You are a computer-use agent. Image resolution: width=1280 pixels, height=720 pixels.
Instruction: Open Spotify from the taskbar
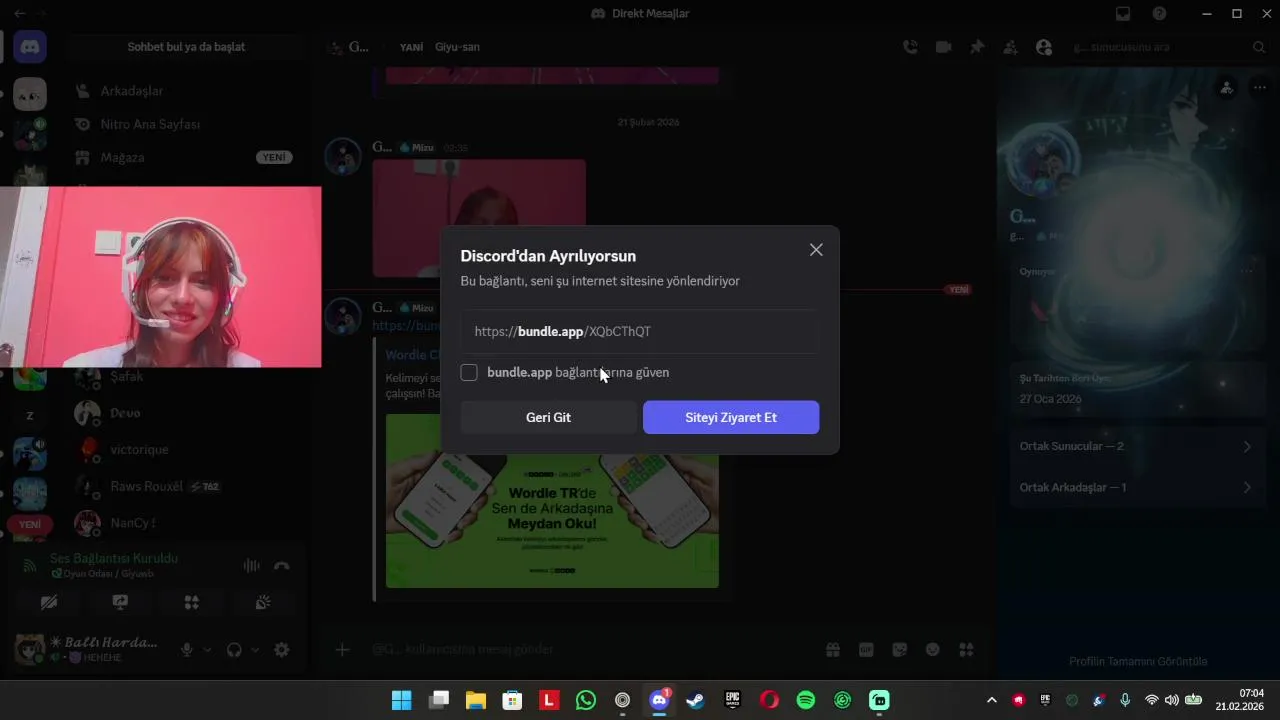pyautogui.click(x=806, y=700)
